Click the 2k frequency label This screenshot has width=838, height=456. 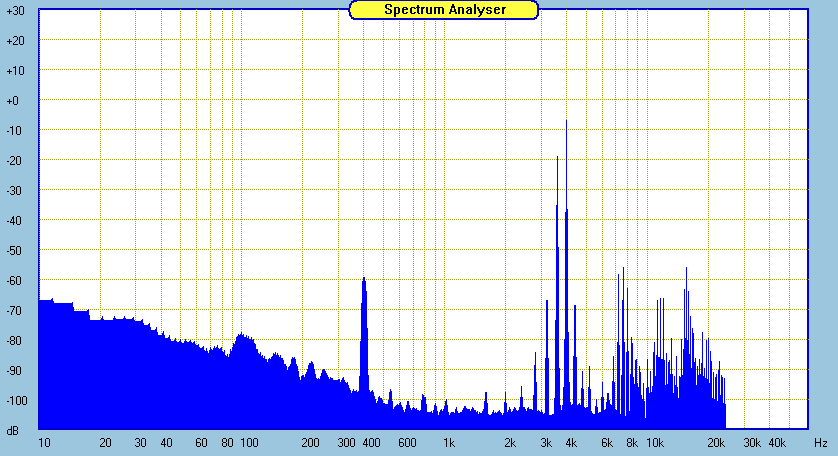(x=510, y=443)
